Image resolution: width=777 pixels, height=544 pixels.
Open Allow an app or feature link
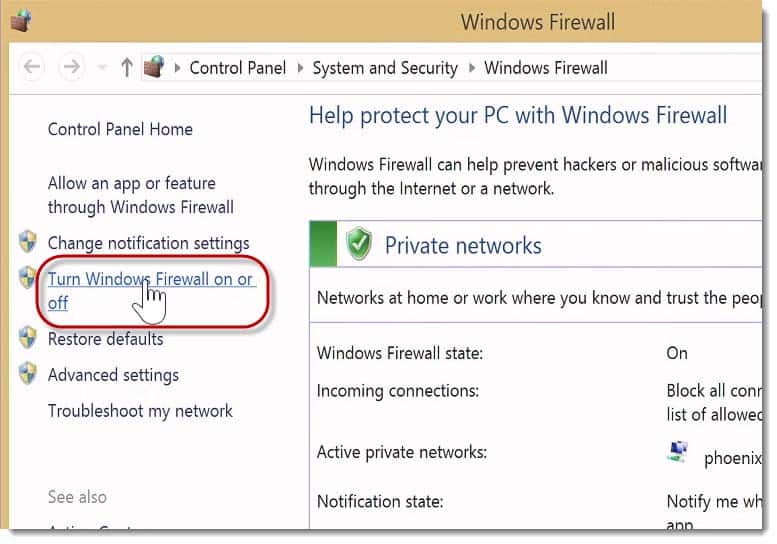point(141,195)
